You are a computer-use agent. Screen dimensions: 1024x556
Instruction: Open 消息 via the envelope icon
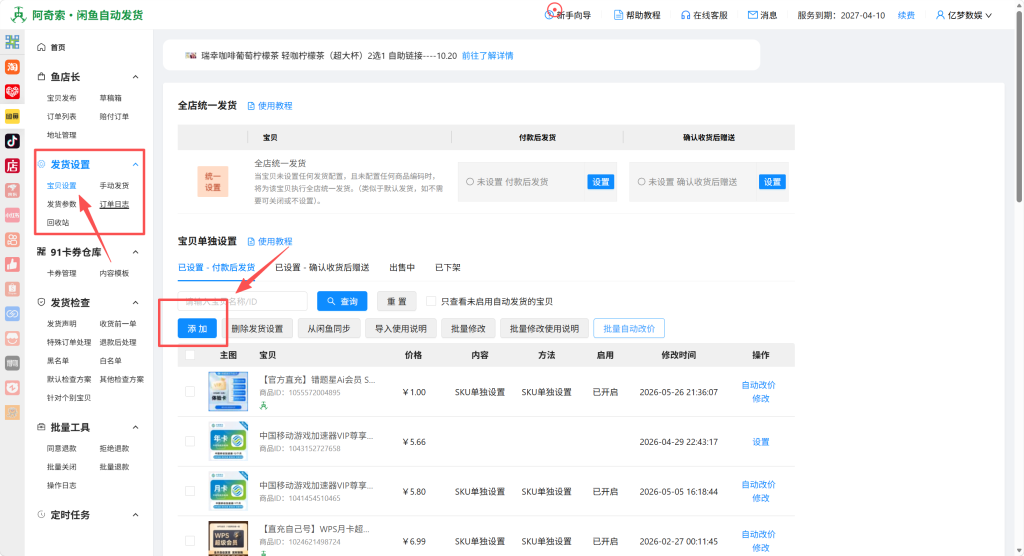(752, 15)
